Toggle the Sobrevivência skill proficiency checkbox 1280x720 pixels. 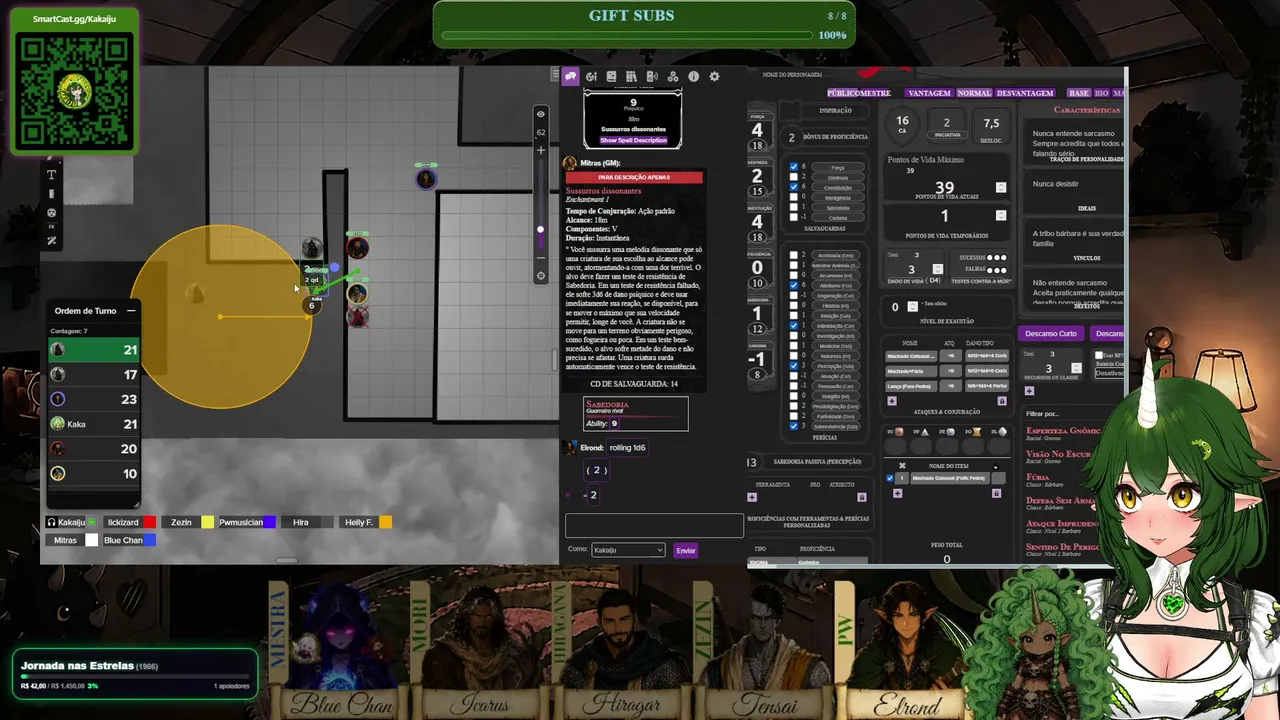coord(794,426)
